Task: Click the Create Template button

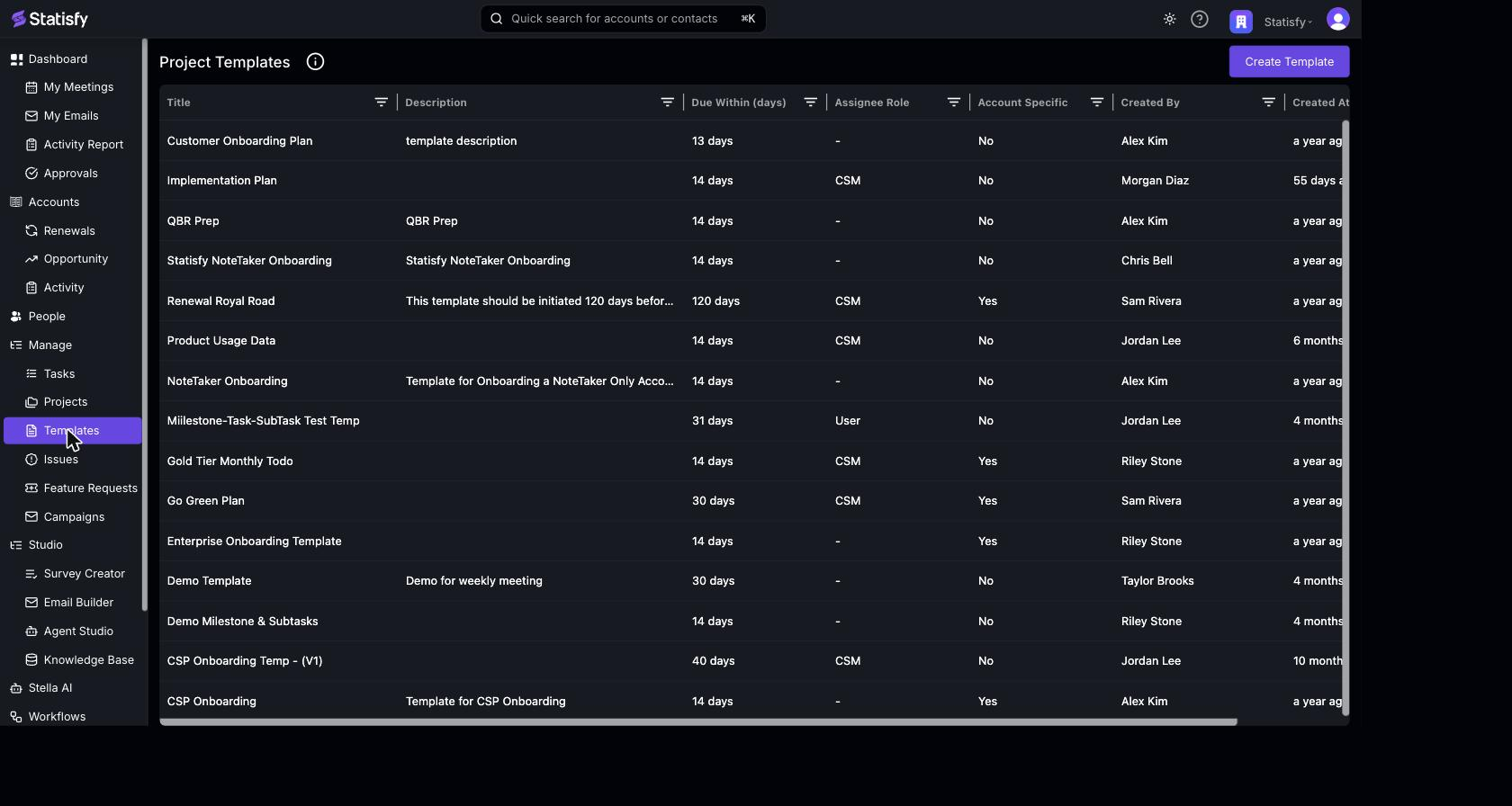Action: pos(1289,61)
